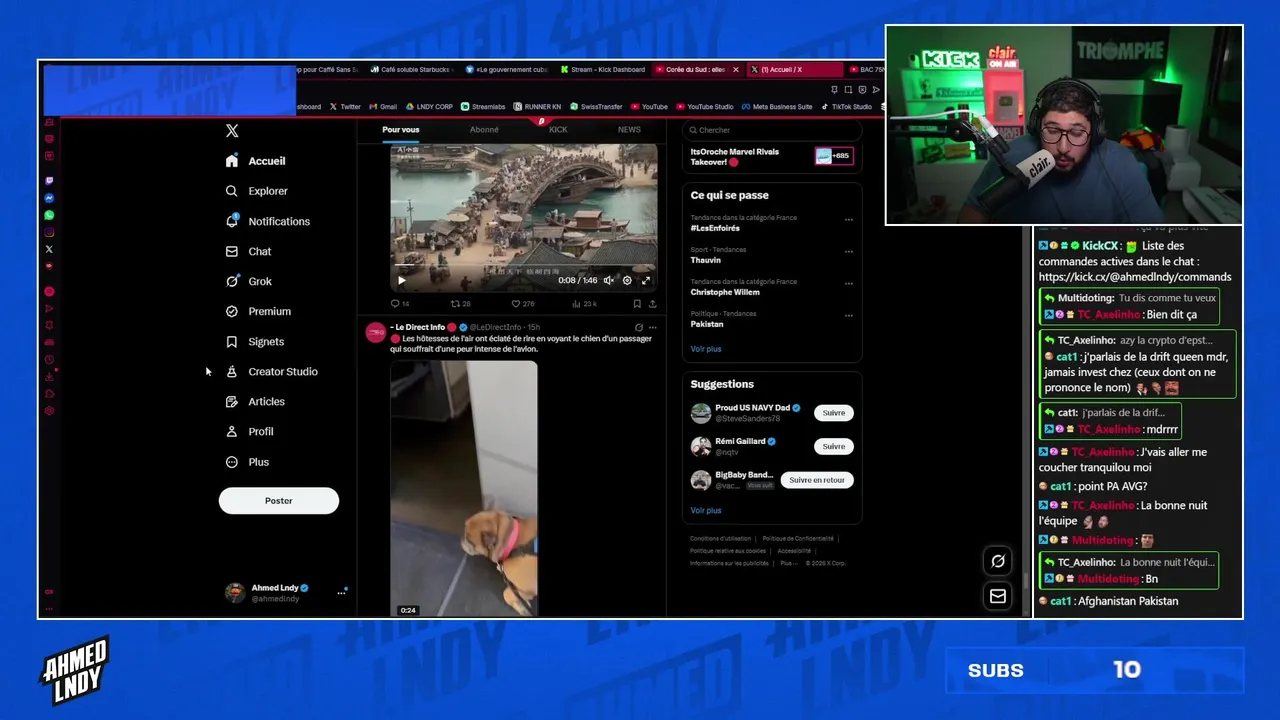Mute the bridge video sound
Screen dimensions: 1280x720
coord(608,280)
